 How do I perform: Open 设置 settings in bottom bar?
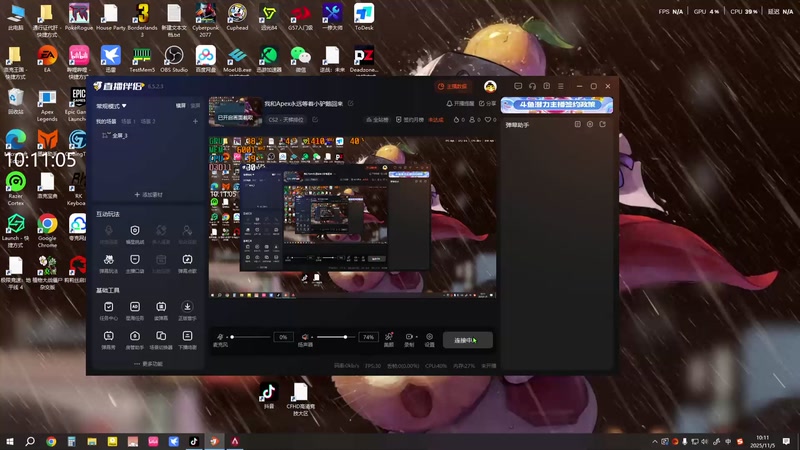click(x=430, y=339)
